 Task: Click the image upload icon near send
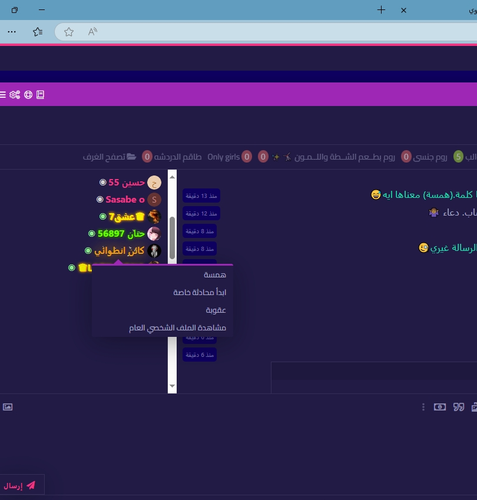pyautogui.click(x=8, y=407)
